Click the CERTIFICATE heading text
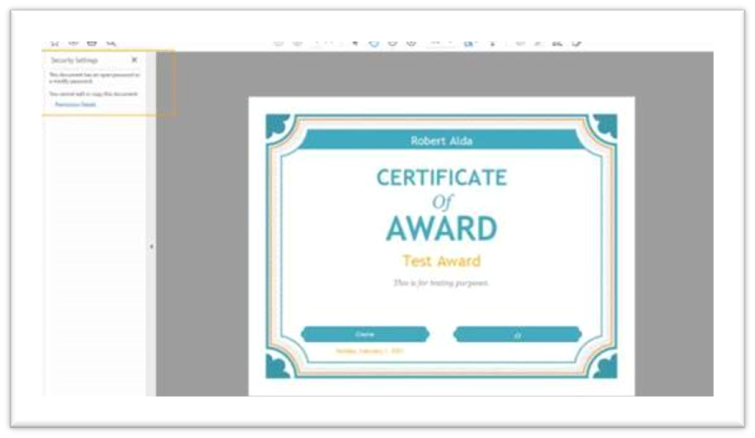 click(442, 178)
